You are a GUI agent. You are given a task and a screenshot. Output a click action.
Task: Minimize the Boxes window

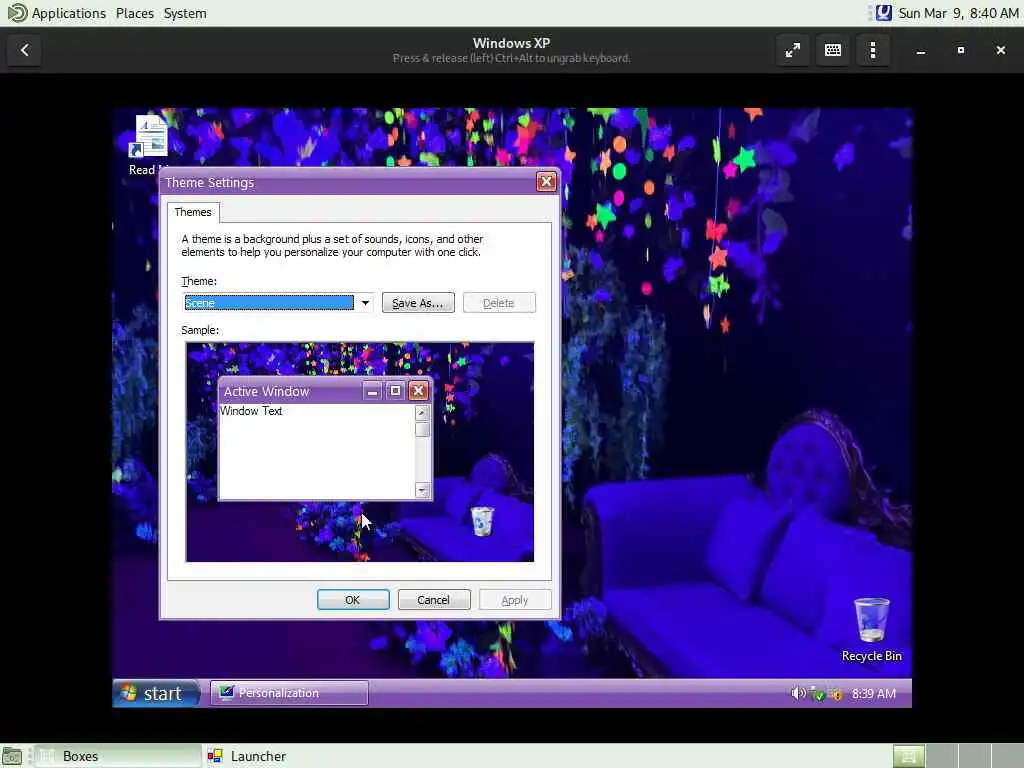pyautogui.click(x=921, y=50)
